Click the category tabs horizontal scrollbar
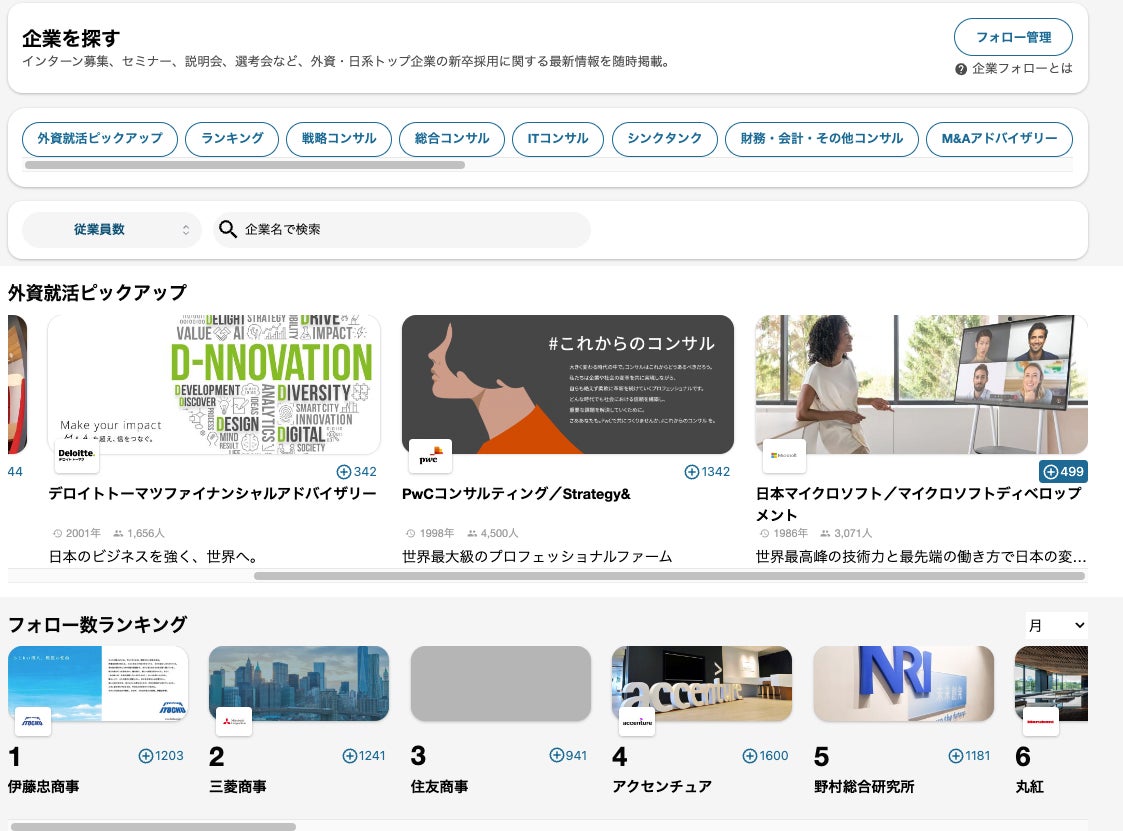This screenshot has width=1123, height=831. [x=245, y=165]
